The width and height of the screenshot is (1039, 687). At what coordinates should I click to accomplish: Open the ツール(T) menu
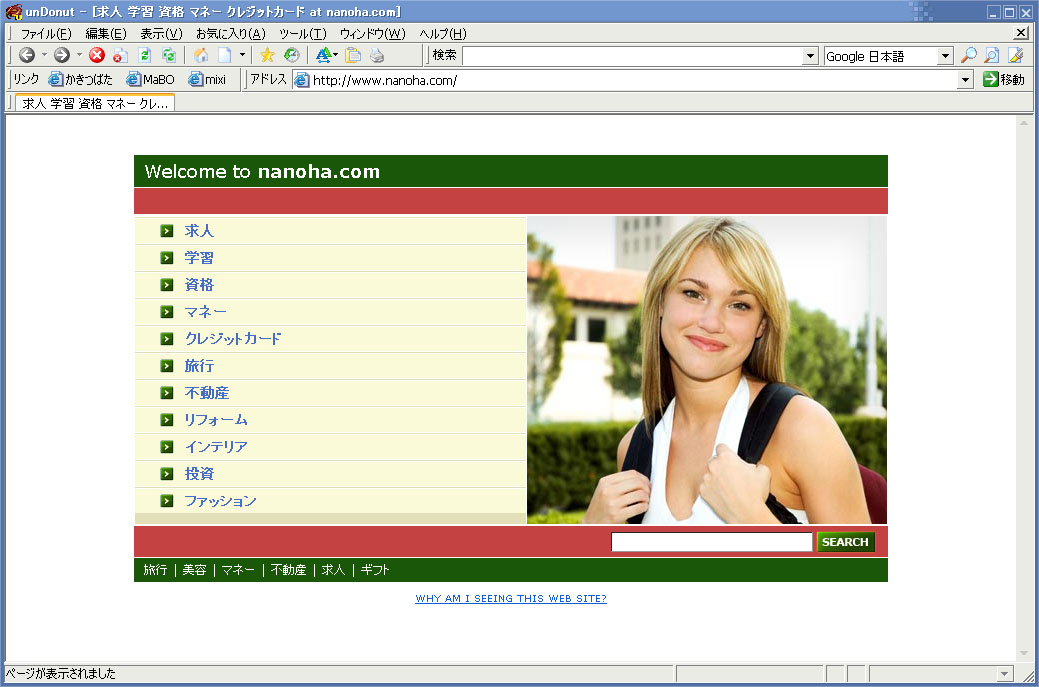(x=303, y=34)
